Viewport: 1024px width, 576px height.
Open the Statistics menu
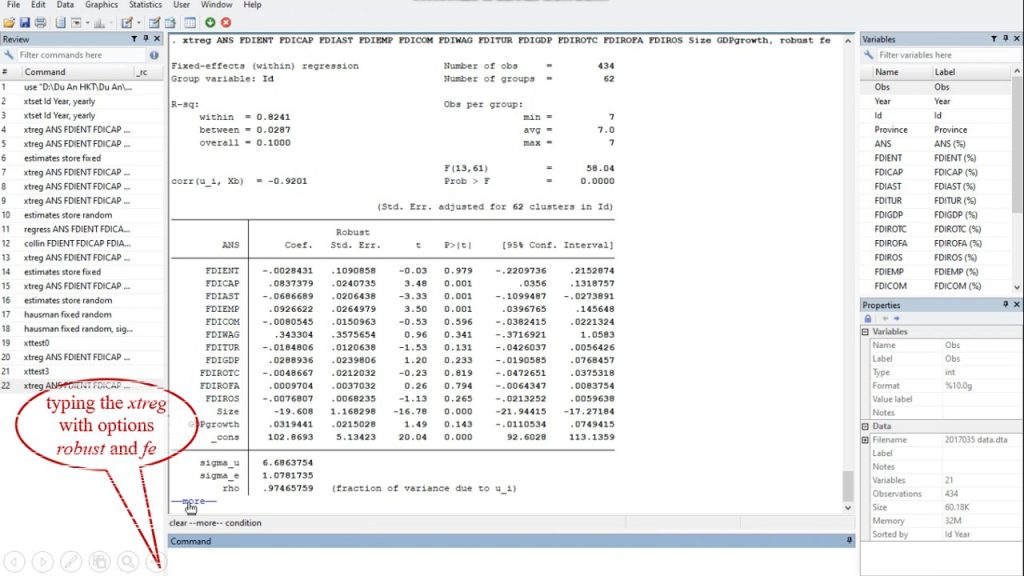(x=144, y=4)
